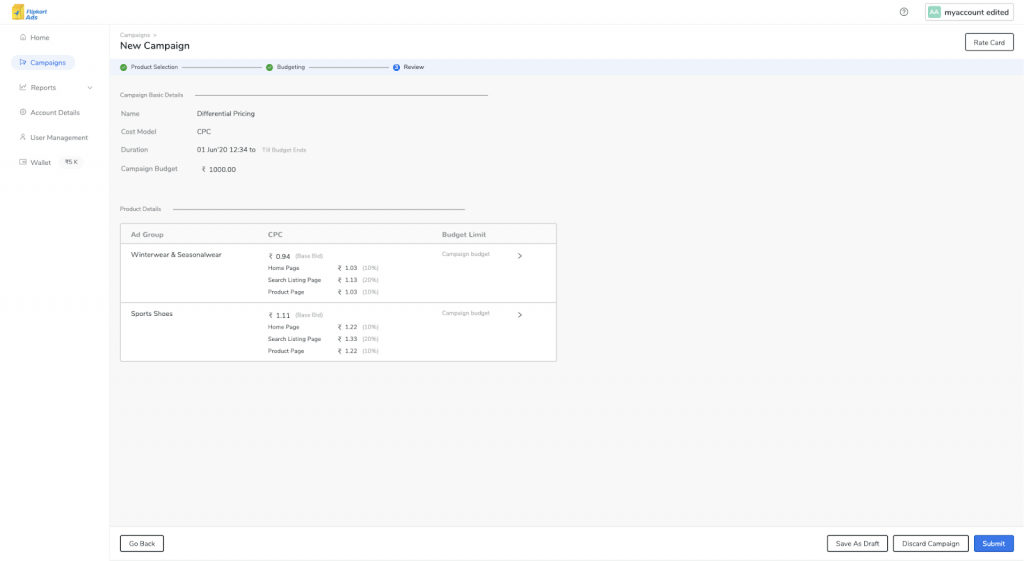Open the myaccount edited account menu
The width and height of the screenshot is (1024, 561).
coord(969,12)
